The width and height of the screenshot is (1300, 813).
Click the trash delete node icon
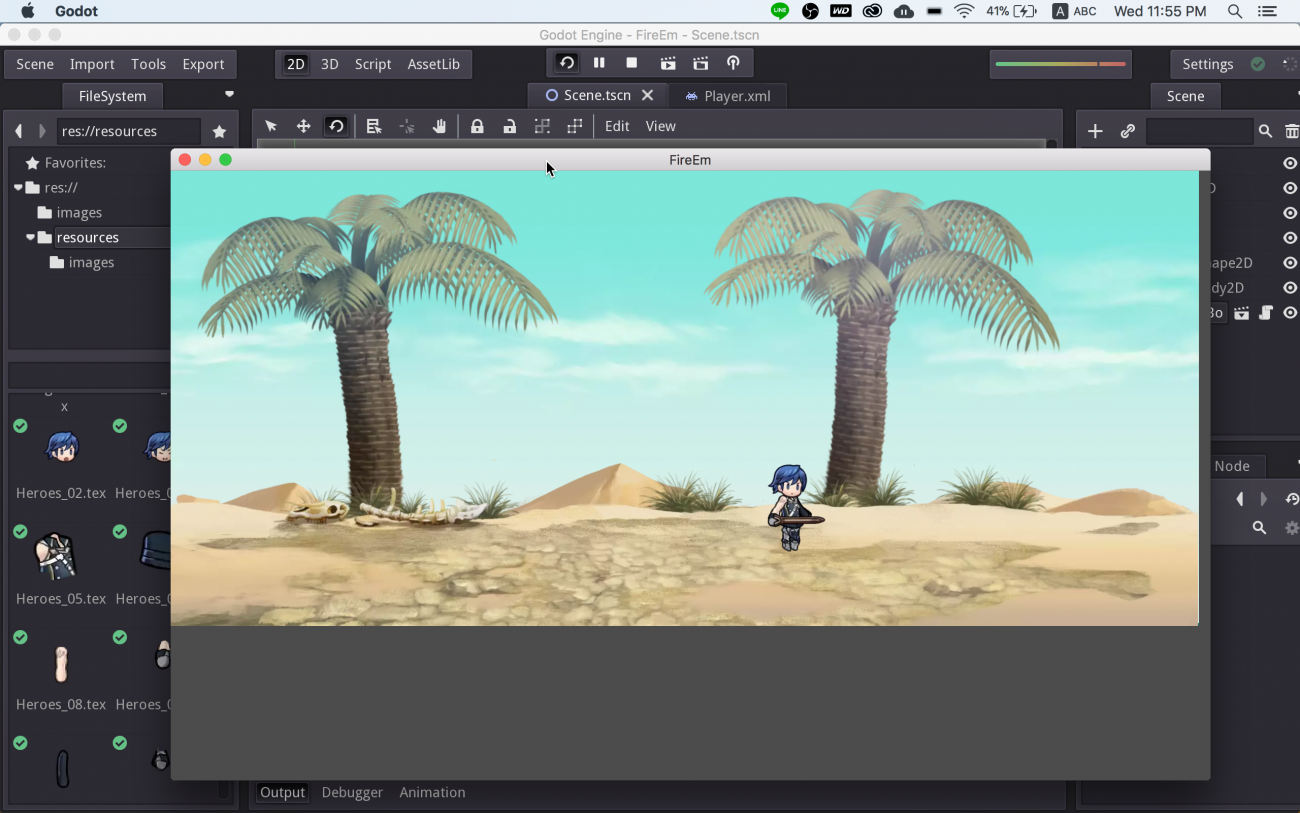tap(1292, 131)
